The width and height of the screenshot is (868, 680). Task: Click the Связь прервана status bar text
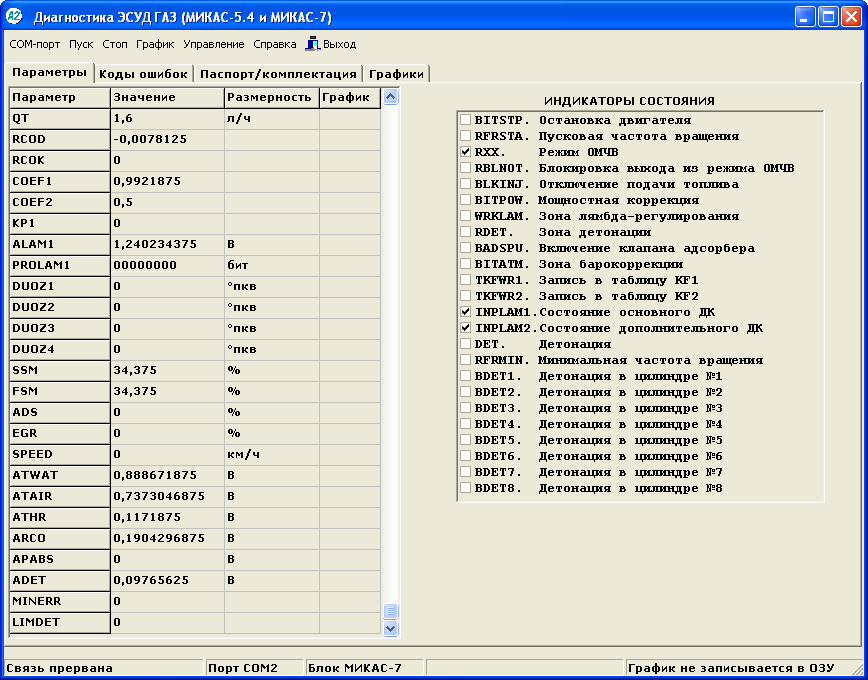[x=59, y=668]
